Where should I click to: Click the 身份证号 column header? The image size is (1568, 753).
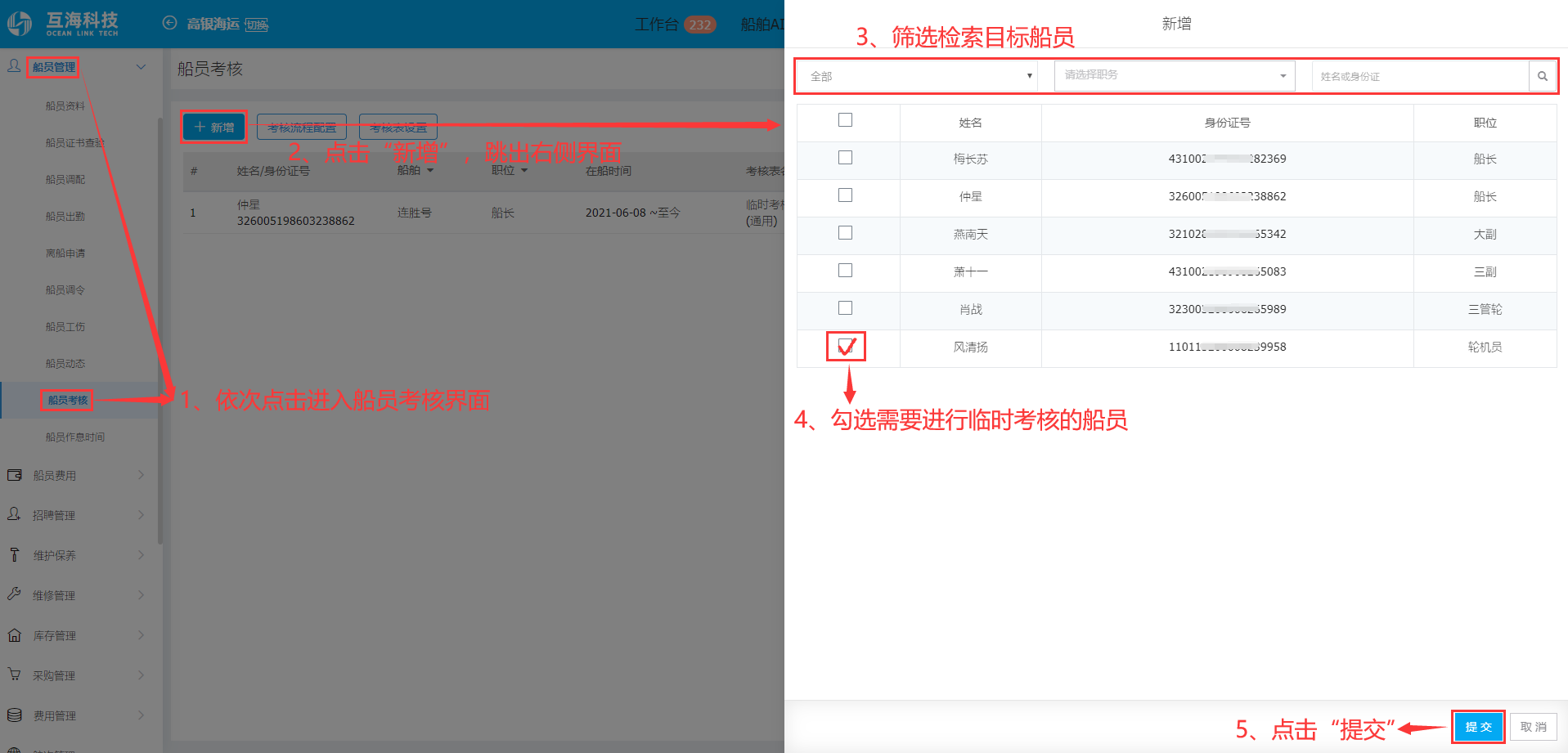pos(1227,123)
